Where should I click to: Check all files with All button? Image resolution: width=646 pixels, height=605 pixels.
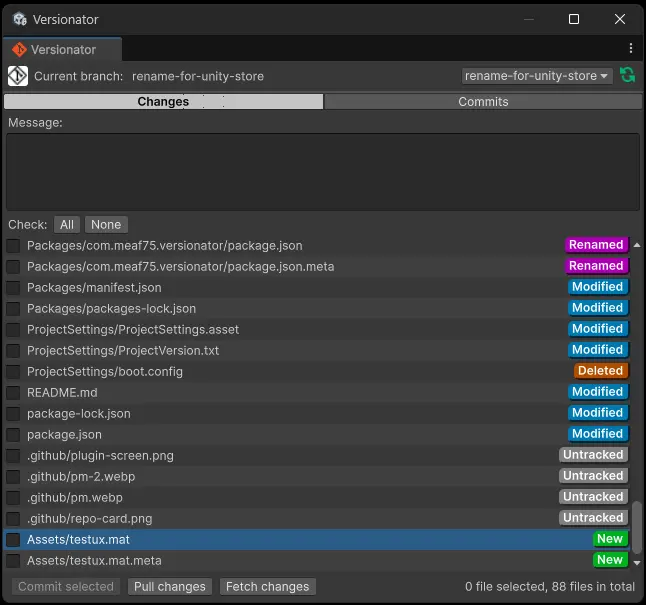point(67,225)
